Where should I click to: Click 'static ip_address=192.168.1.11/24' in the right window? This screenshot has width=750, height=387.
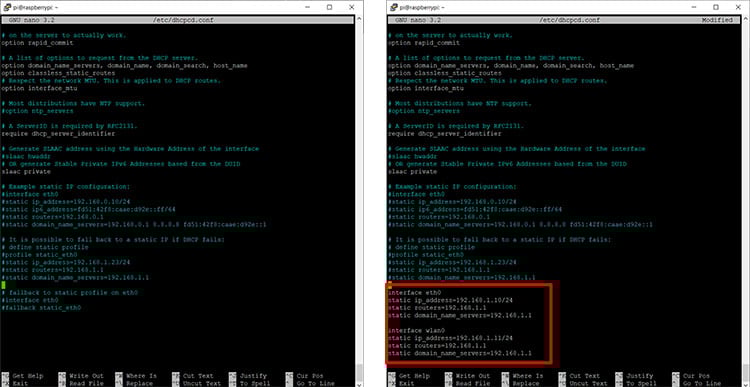pos(450,338)
